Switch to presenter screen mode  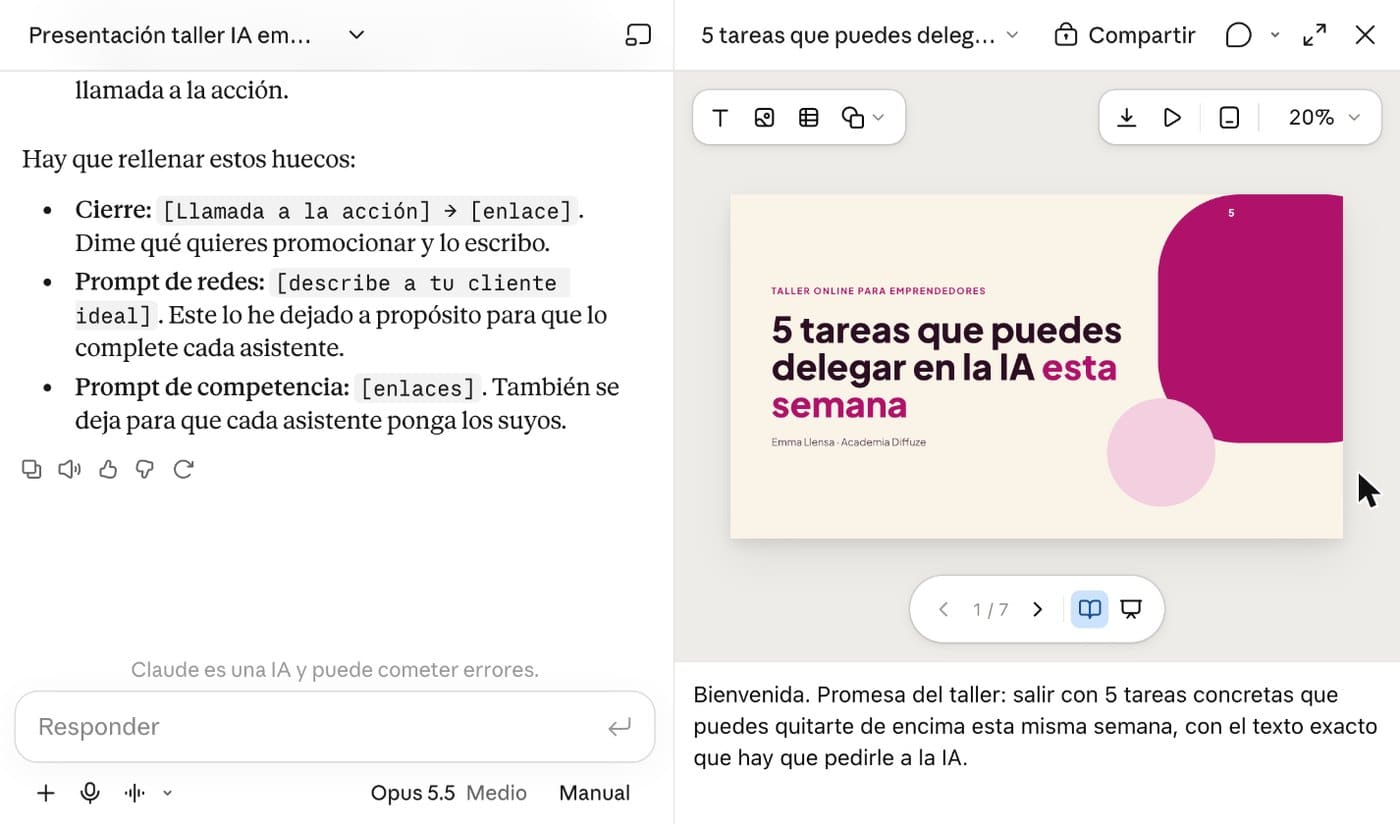[x=1131, y=609]
